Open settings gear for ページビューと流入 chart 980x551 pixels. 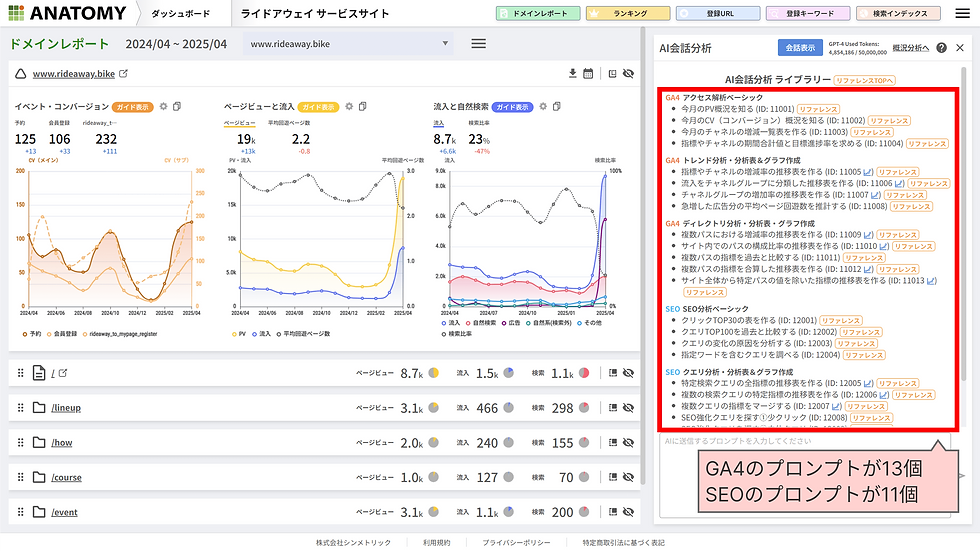(x=349, y=107)
